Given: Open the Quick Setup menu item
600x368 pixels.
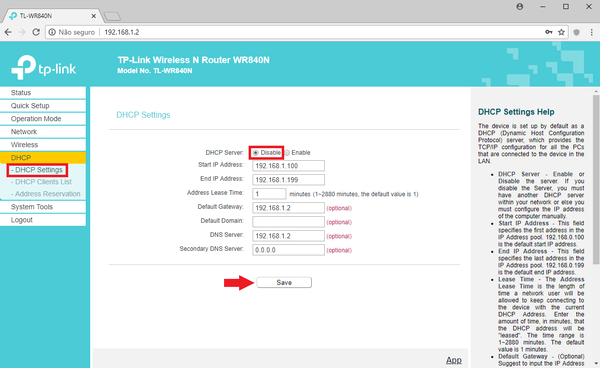Looking at the screenshot, I should click(x=43, y=106).
